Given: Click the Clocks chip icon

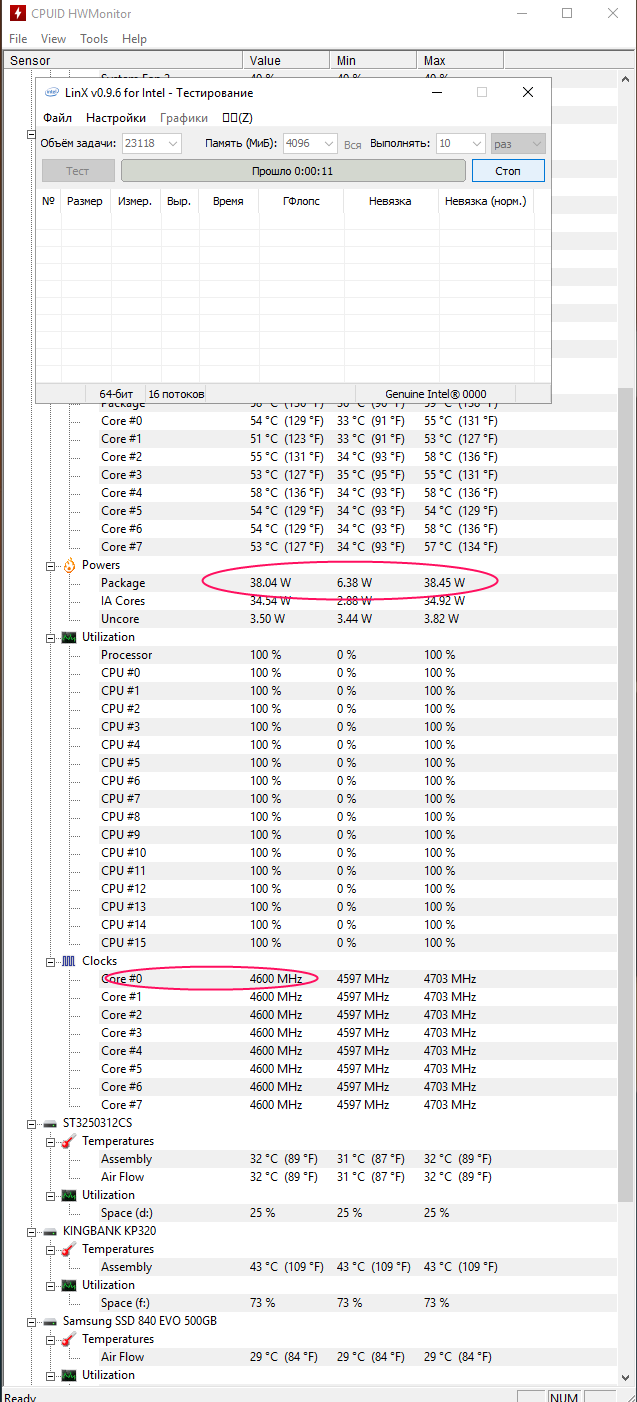Looking at the screenshot, I should [69, 961].
